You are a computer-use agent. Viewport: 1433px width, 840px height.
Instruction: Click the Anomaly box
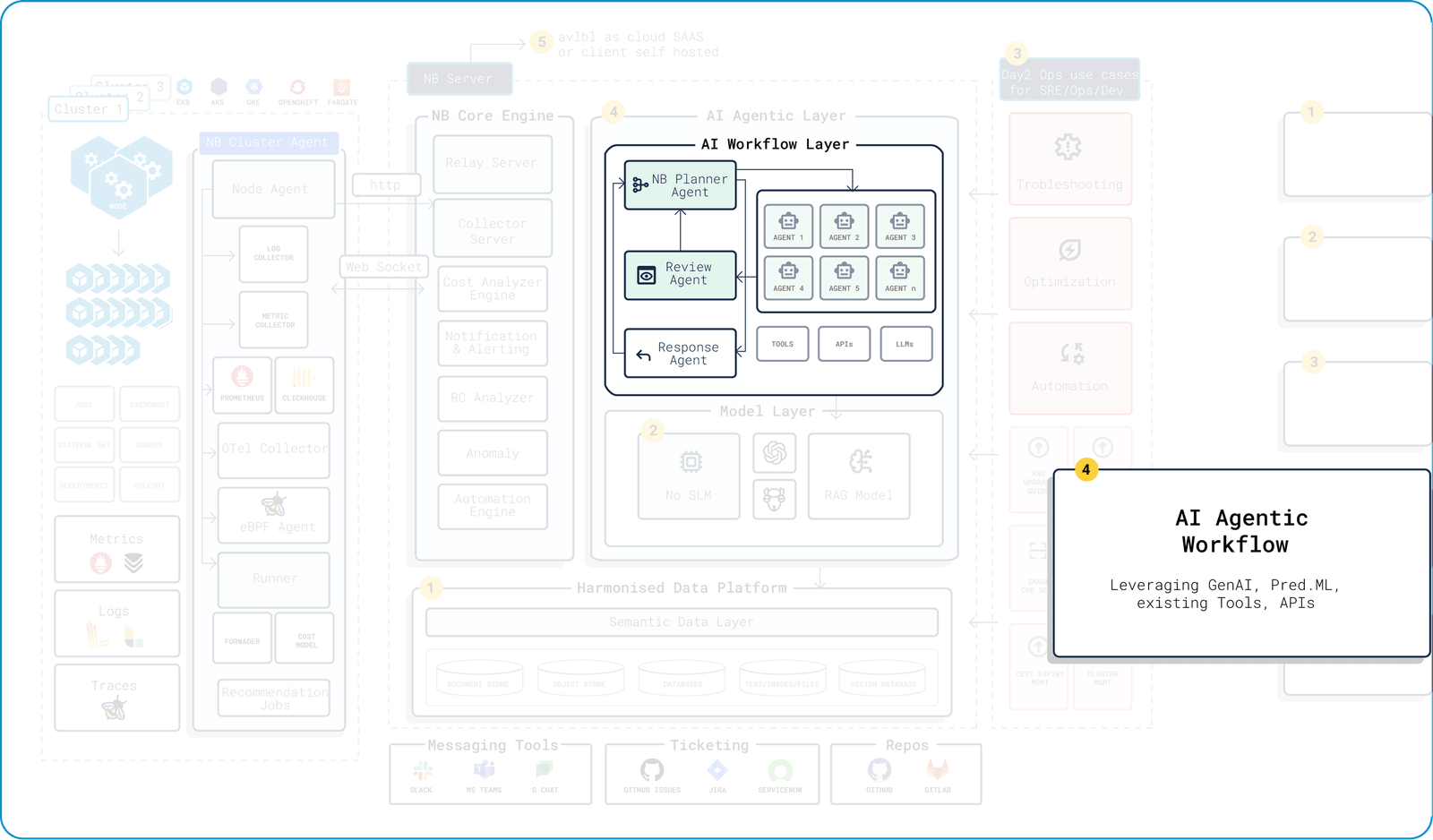coord(493,453)
